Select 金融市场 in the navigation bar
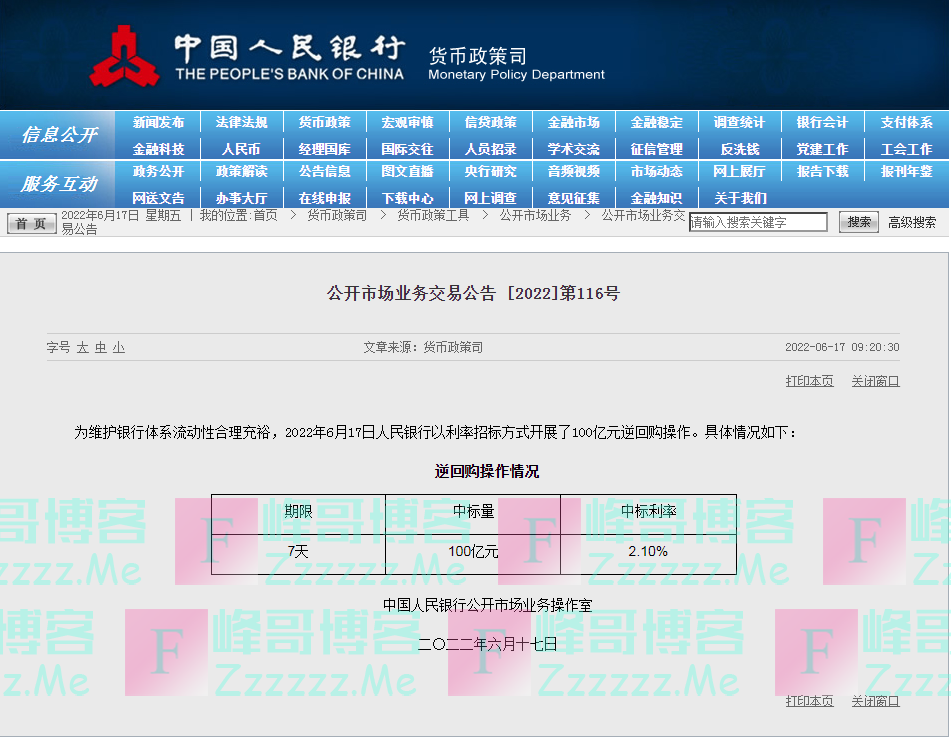Screen dimensions: 951x739 [573, 122]
